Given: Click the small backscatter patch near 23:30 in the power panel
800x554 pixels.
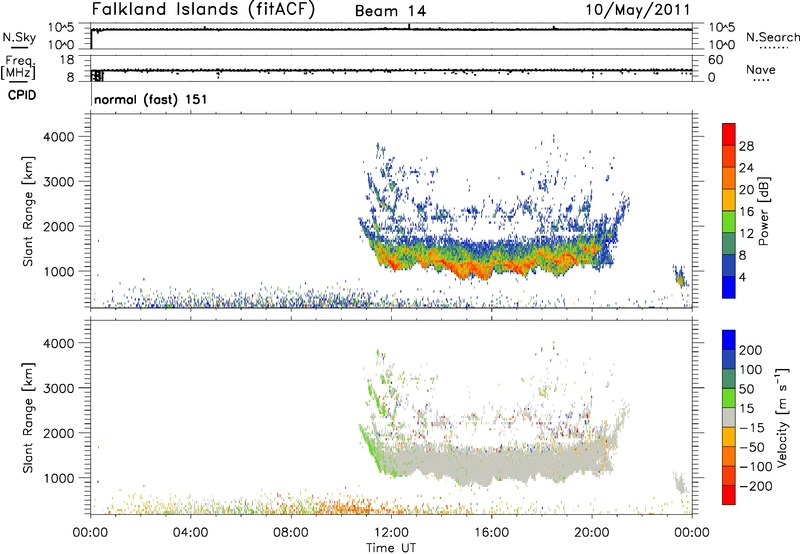Looking at the screenshot, I should [680, 276].
